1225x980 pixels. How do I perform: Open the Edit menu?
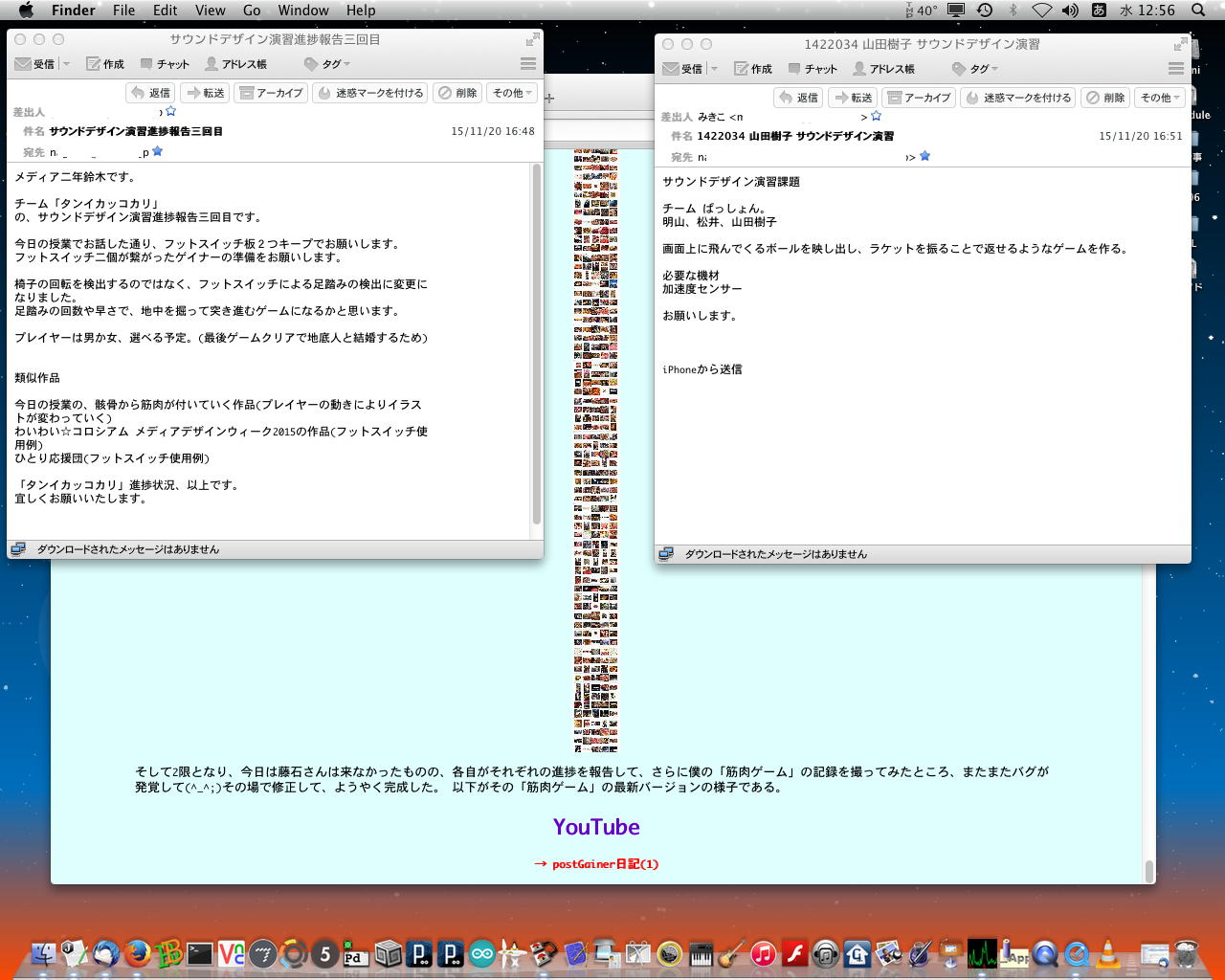[x=166, y=11]
